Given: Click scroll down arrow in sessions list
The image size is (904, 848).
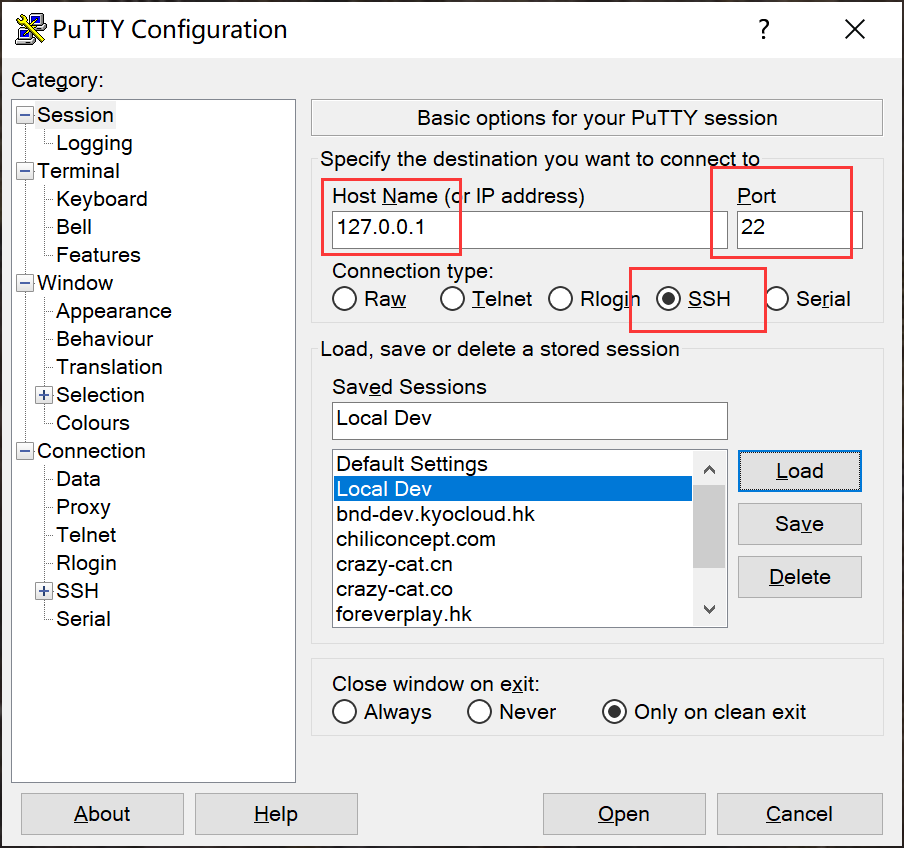Looking at the screenshot, I should pyautogui.click(x=710, y=609).
